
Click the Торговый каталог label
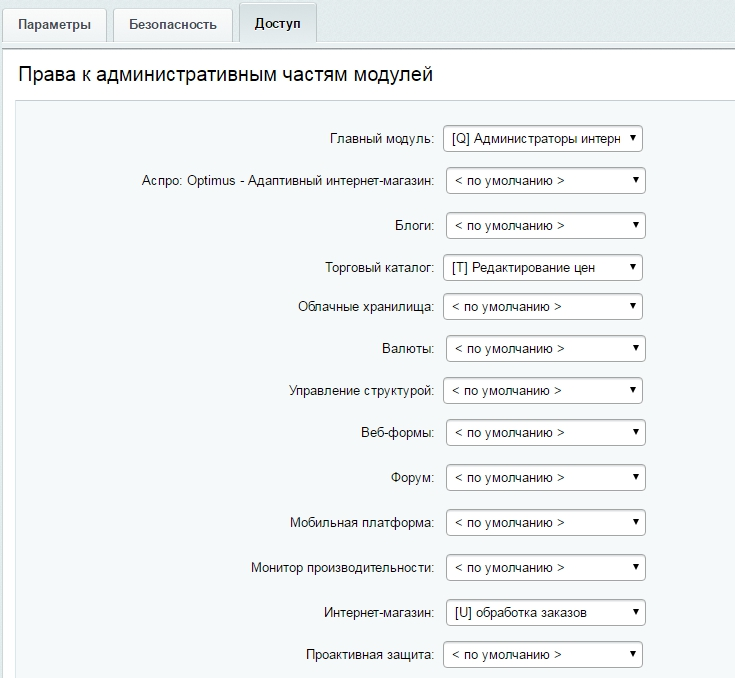[379, 268]
